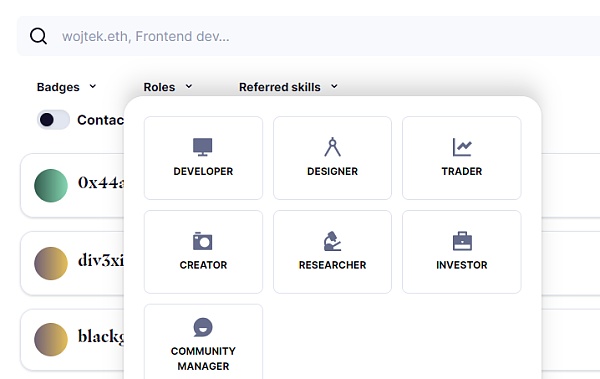Expand the Referred skills dropdown

[x=288, y=87]
